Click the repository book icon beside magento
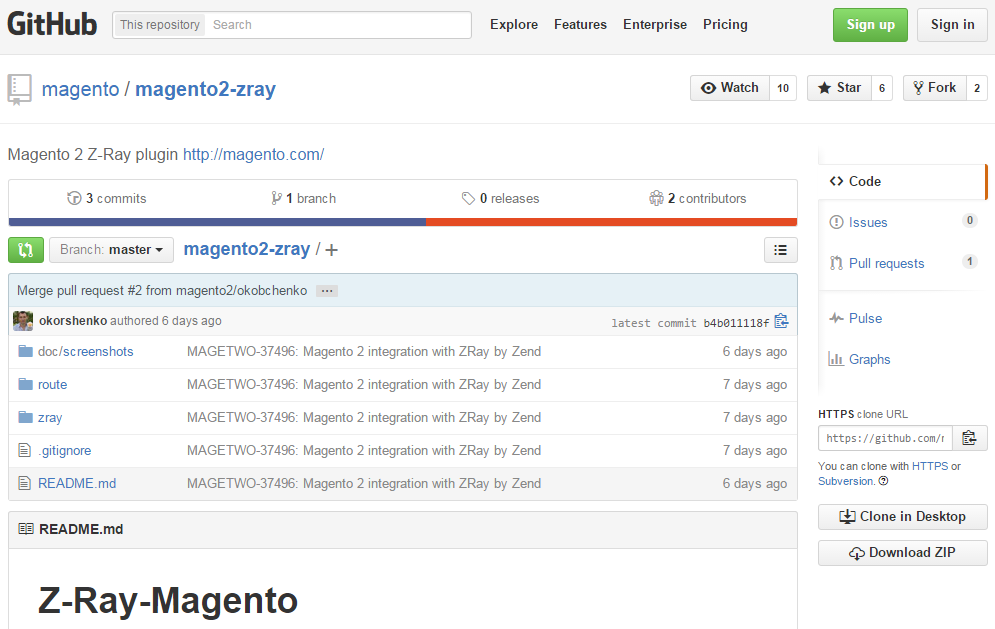This screenshot has height=629, width=995. pyautogui.click(x=19, y=89)
